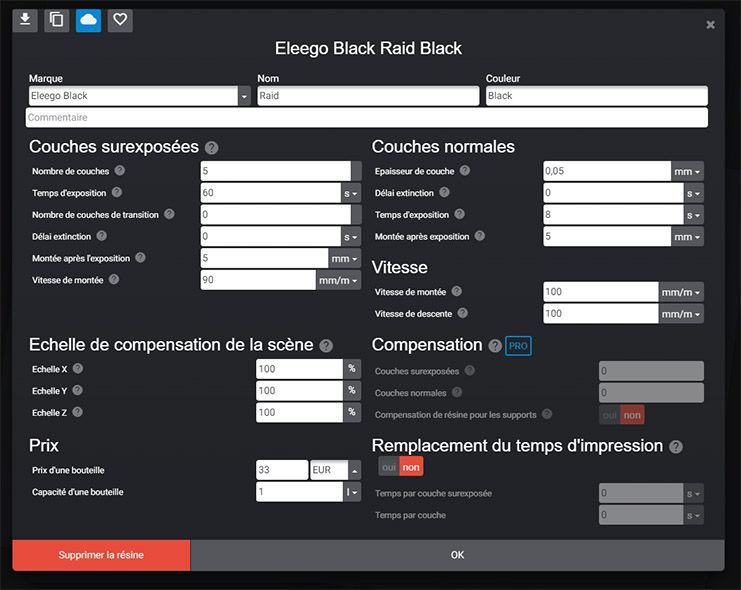Click the heart favorite icon
Screen dimensions: 741x590
120,20
